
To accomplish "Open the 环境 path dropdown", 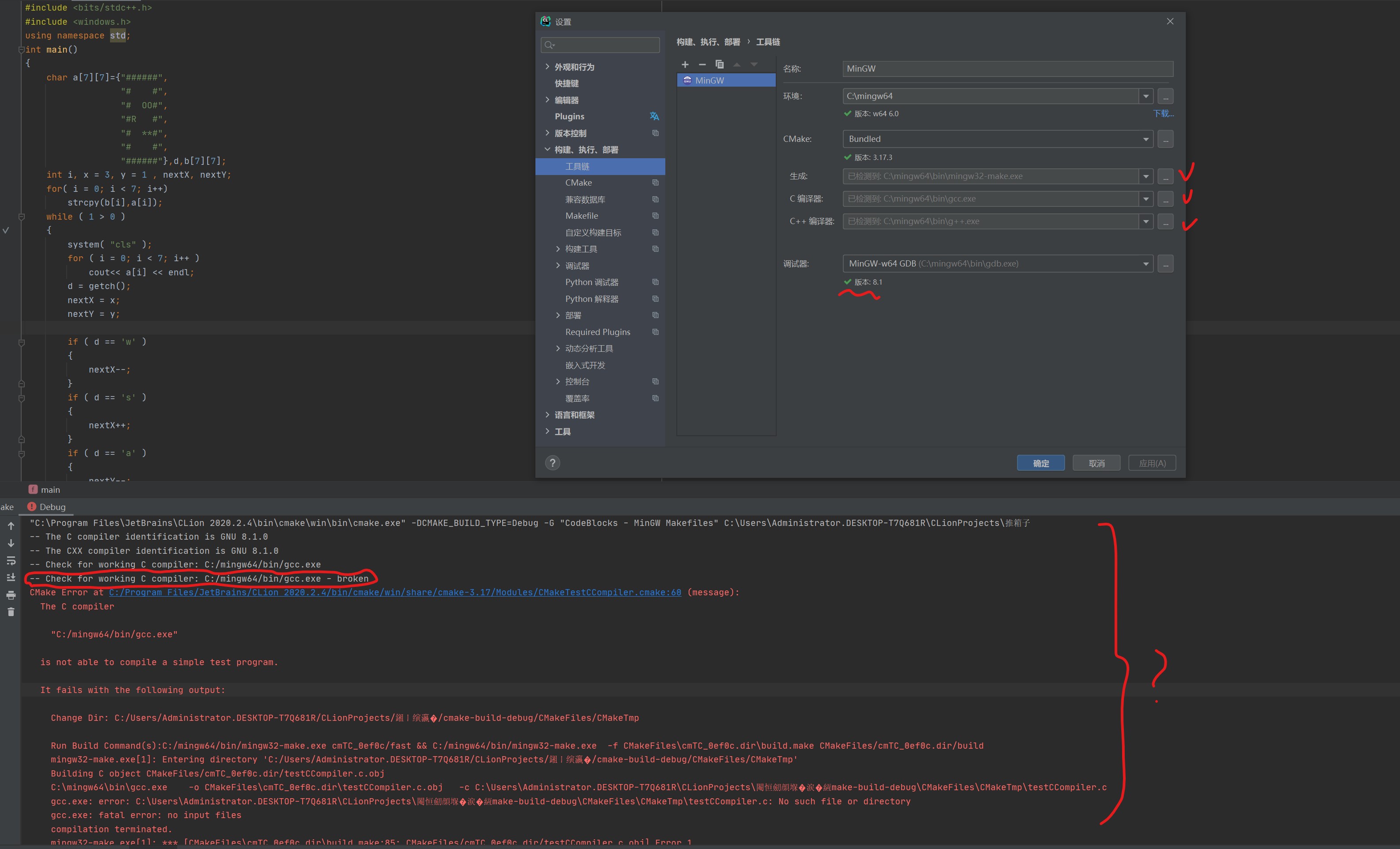I will click(1146, 96).
